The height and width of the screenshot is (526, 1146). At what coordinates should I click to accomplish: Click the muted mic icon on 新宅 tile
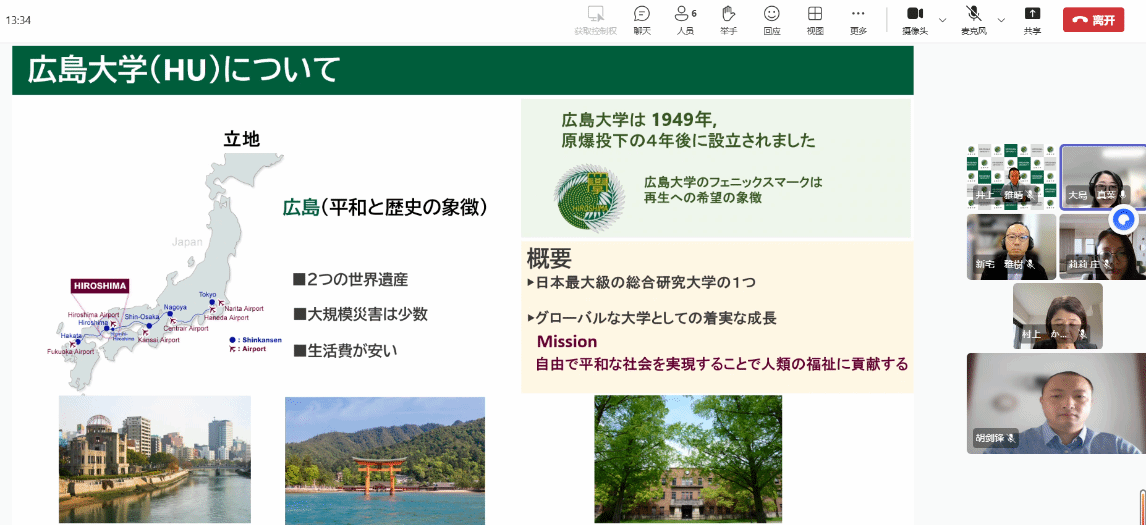pos(1031,264)
